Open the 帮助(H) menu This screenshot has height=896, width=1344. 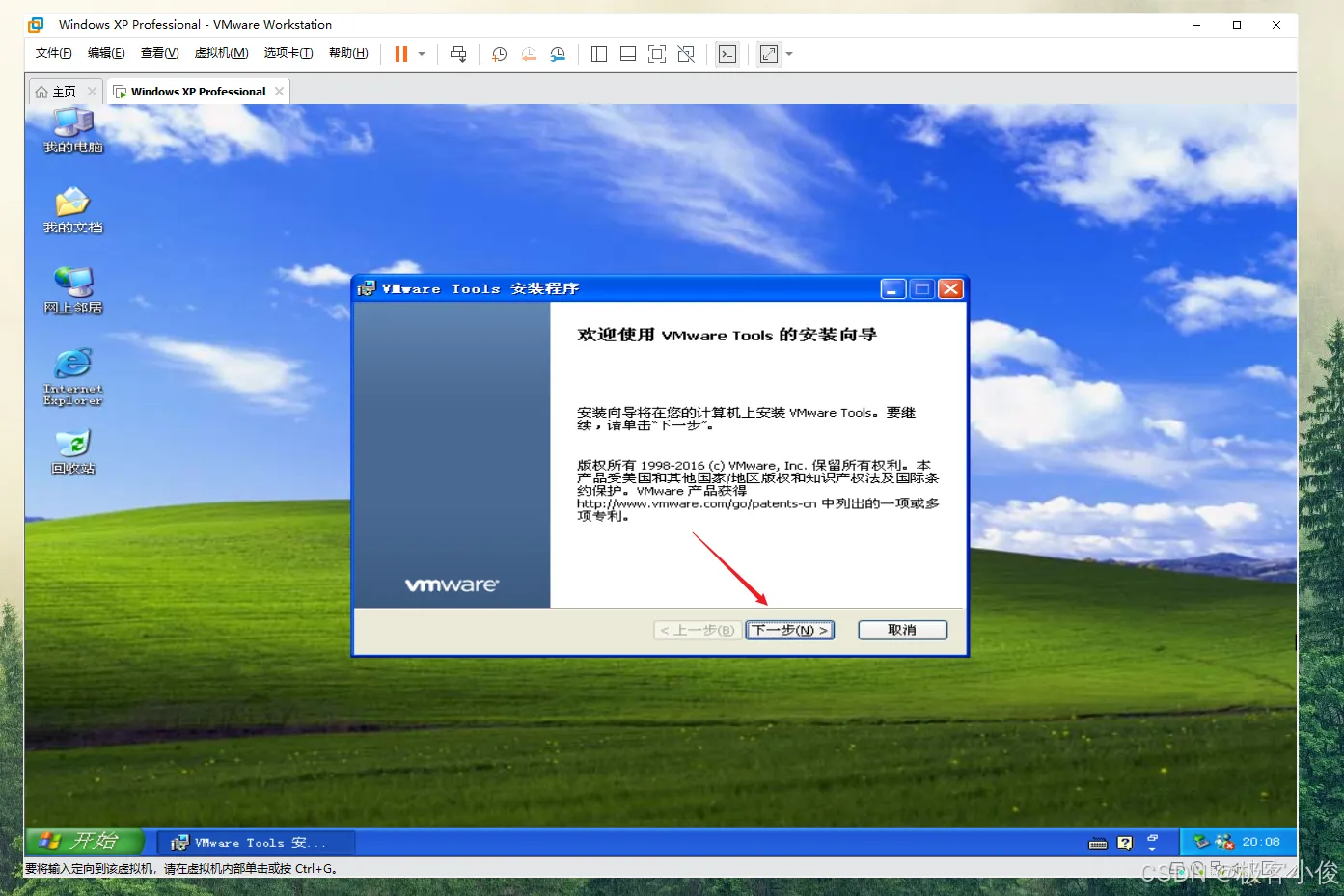pos(348,53)
